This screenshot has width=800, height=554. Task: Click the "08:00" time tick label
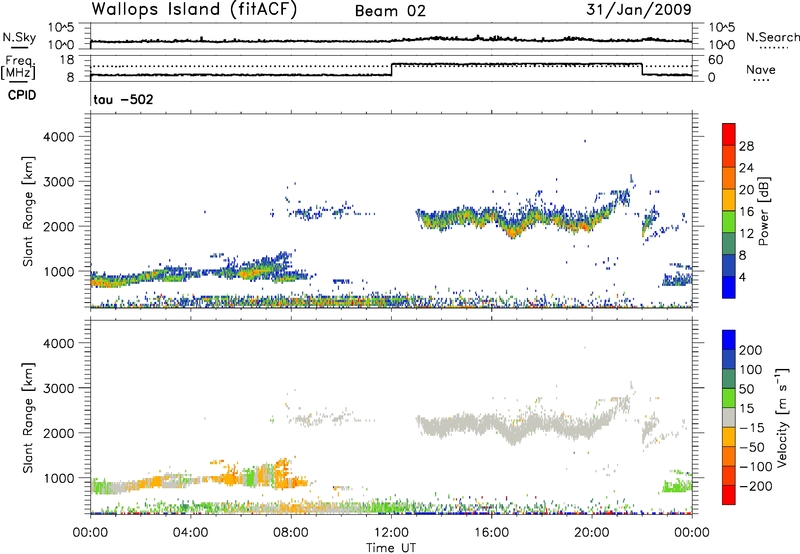[291, 533]
